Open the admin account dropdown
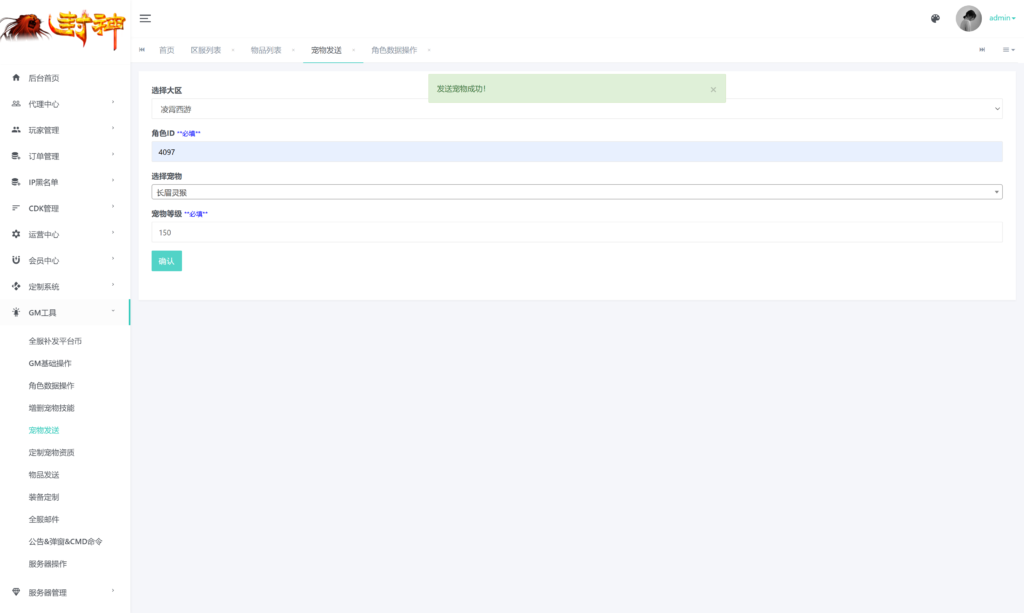1024x613 pixels. coord(1002,18)
